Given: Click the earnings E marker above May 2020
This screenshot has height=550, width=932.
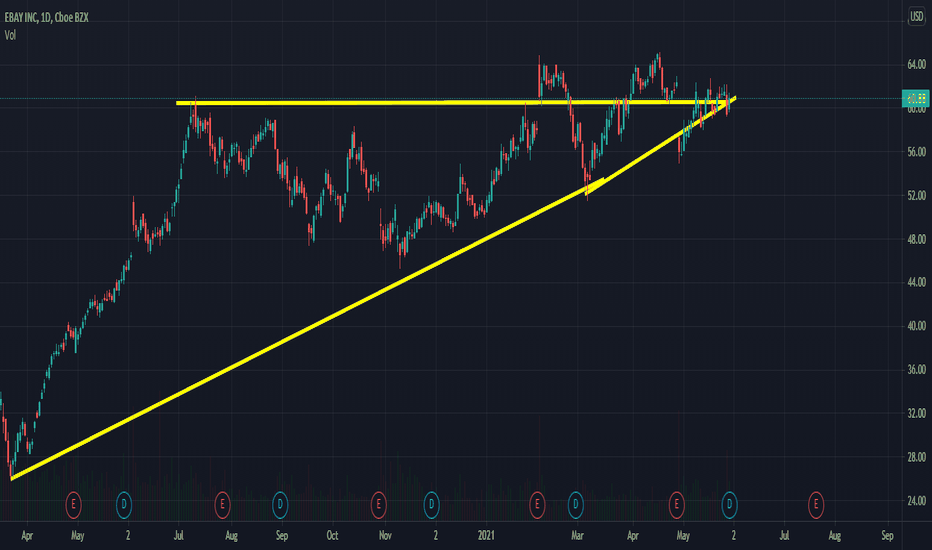Looking at the screenshot, I should (73, 505).
